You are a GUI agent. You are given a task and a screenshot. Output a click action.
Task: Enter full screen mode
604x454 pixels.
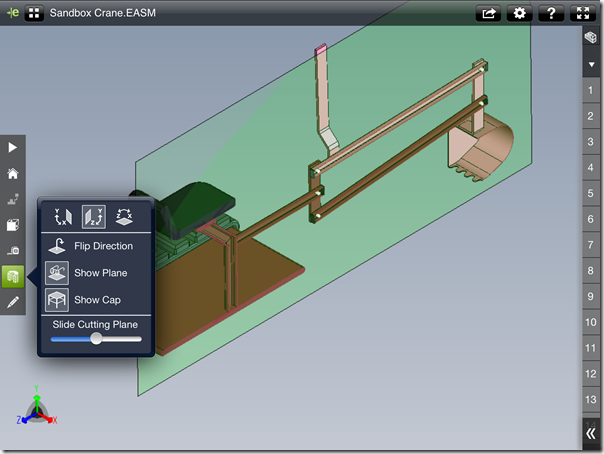(582, 13)
